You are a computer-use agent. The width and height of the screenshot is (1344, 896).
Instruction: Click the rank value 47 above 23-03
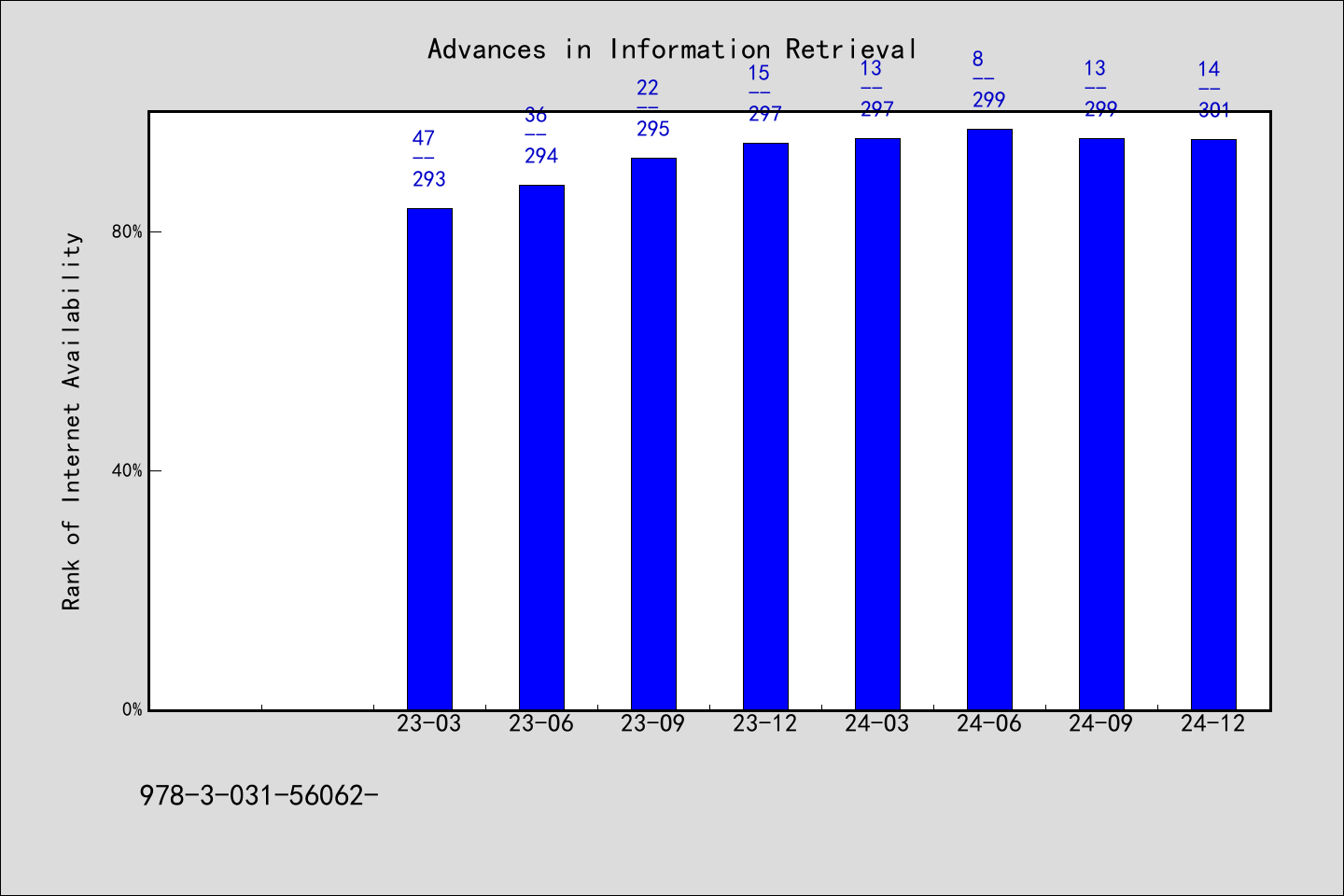click(424, 138)
